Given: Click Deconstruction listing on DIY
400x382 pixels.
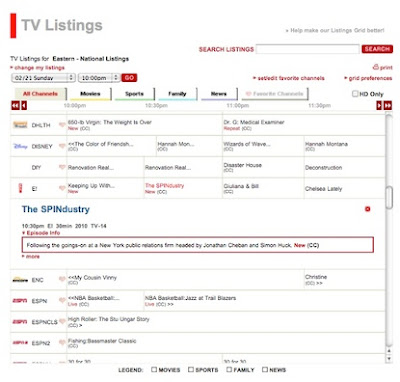Looking at the screenshot, I should click(x=323, y=168).
